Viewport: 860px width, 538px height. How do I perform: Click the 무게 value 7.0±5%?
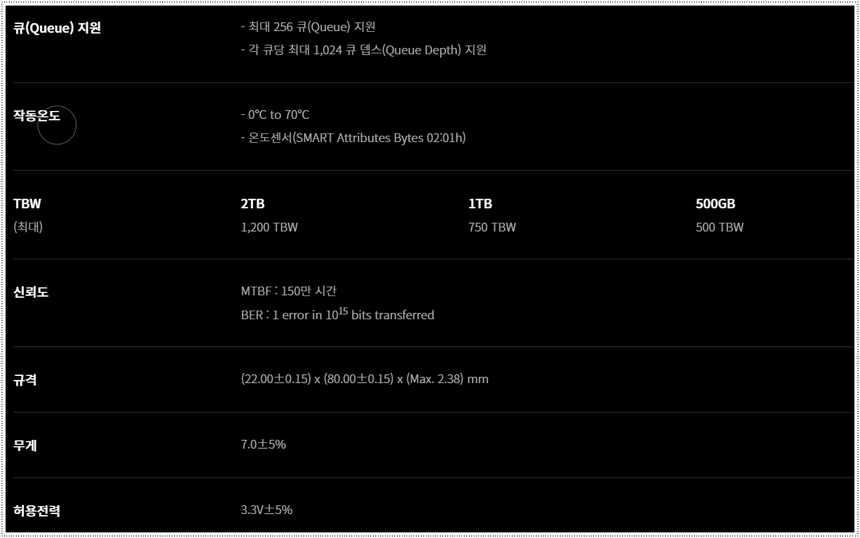pyautogui.click(x=263, y=444)
